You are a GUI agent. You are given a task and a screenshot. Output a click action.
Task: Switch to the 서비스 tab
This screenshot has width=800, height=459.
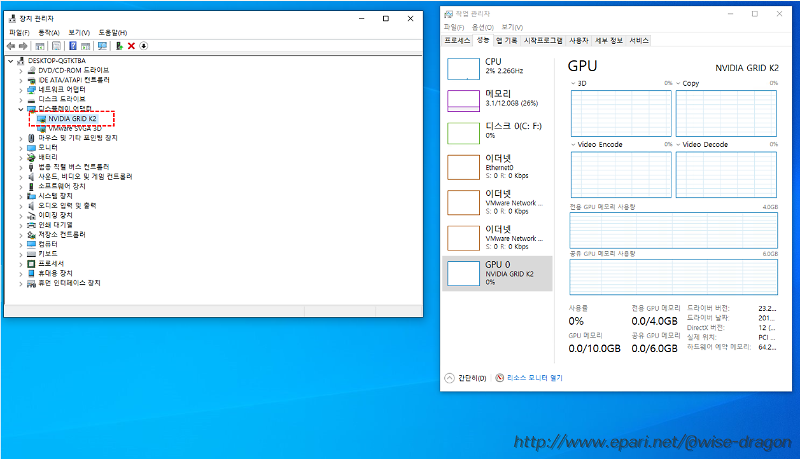639,41
